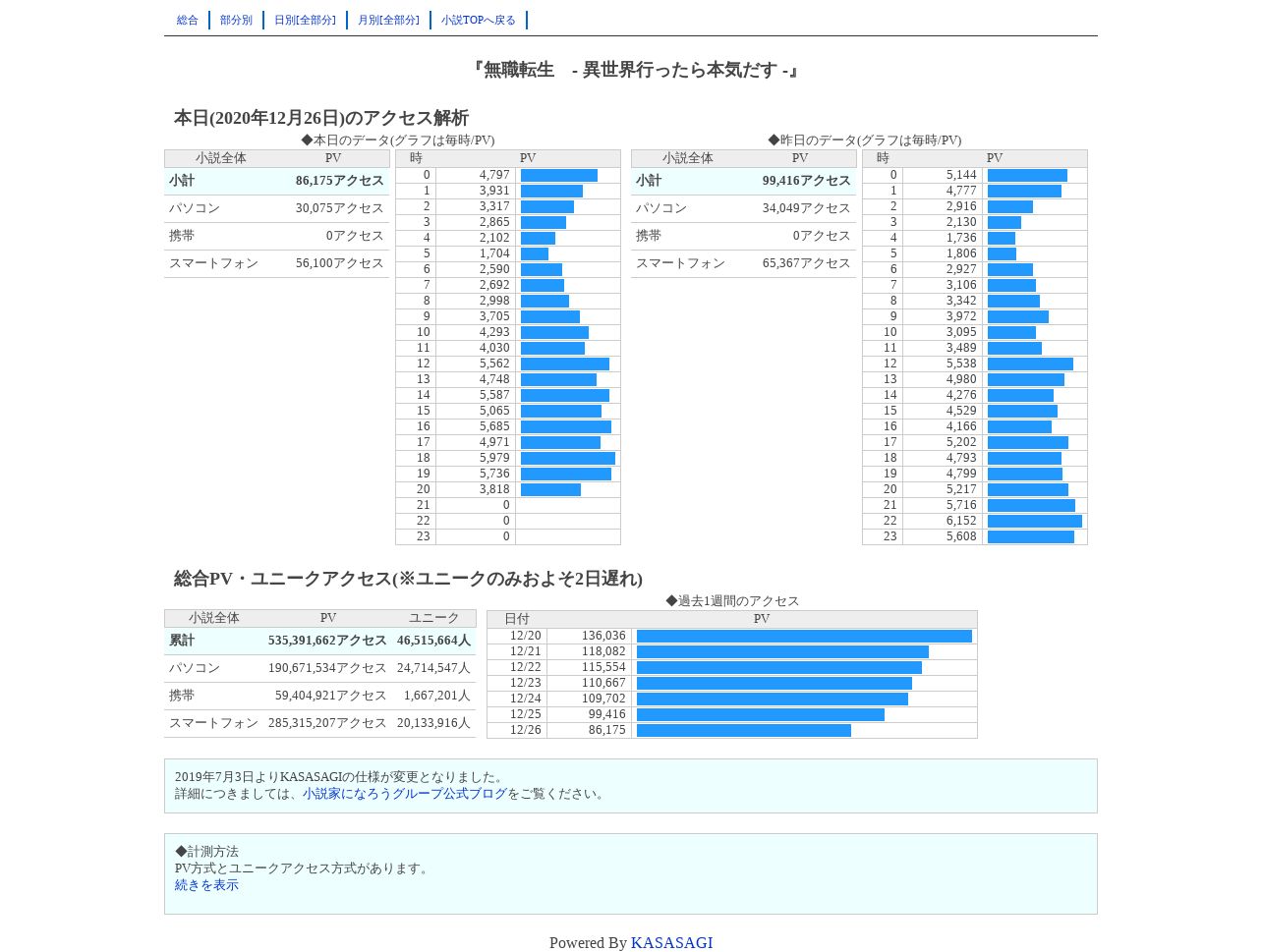Follow the 小説TOPへ戻る link

(479, 20)
